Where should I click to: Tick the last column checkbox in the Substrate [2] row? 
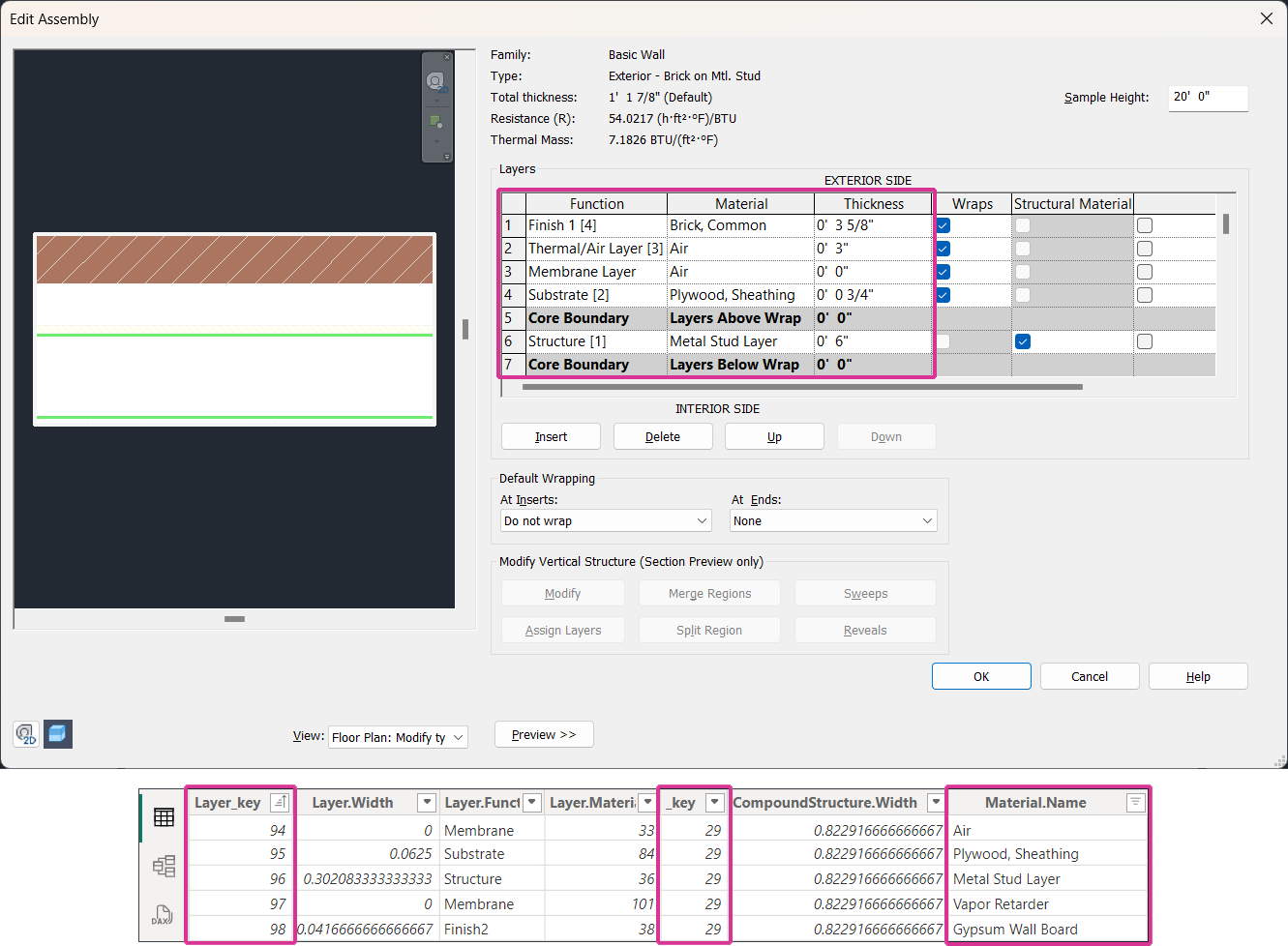[x=1145, y=295]
